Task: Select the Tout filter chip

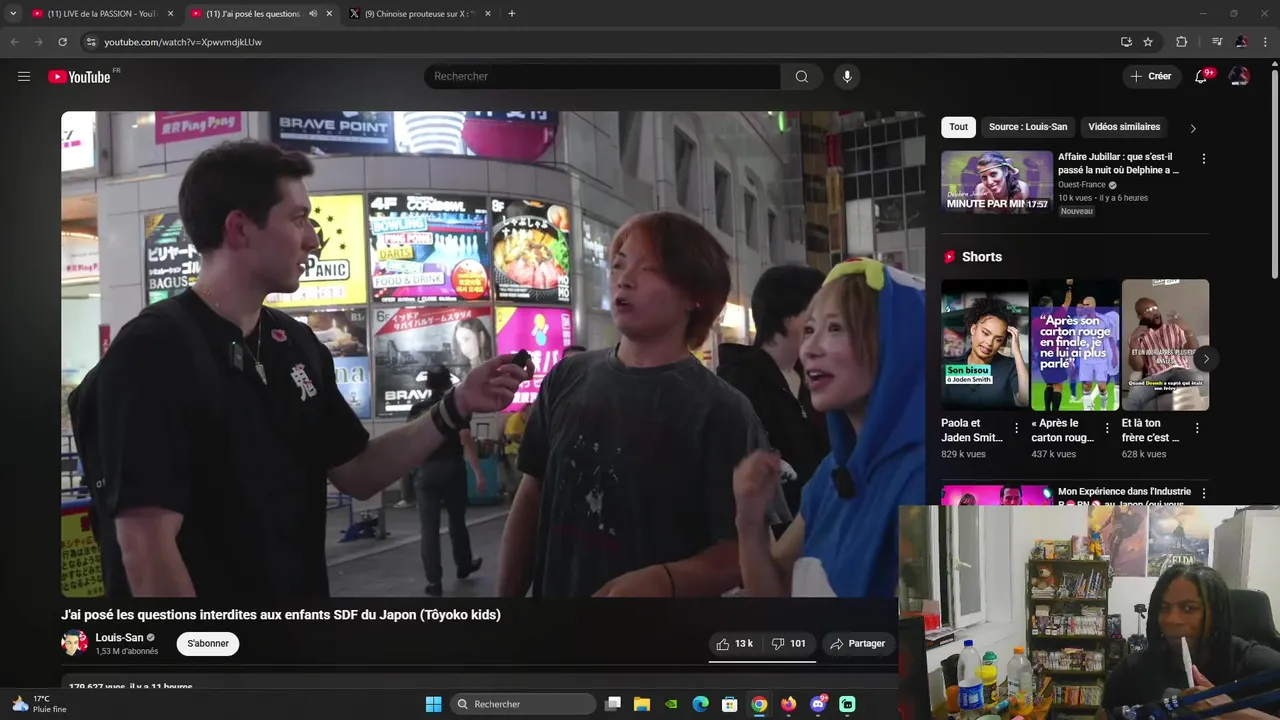Action: (x=958, y=127)
